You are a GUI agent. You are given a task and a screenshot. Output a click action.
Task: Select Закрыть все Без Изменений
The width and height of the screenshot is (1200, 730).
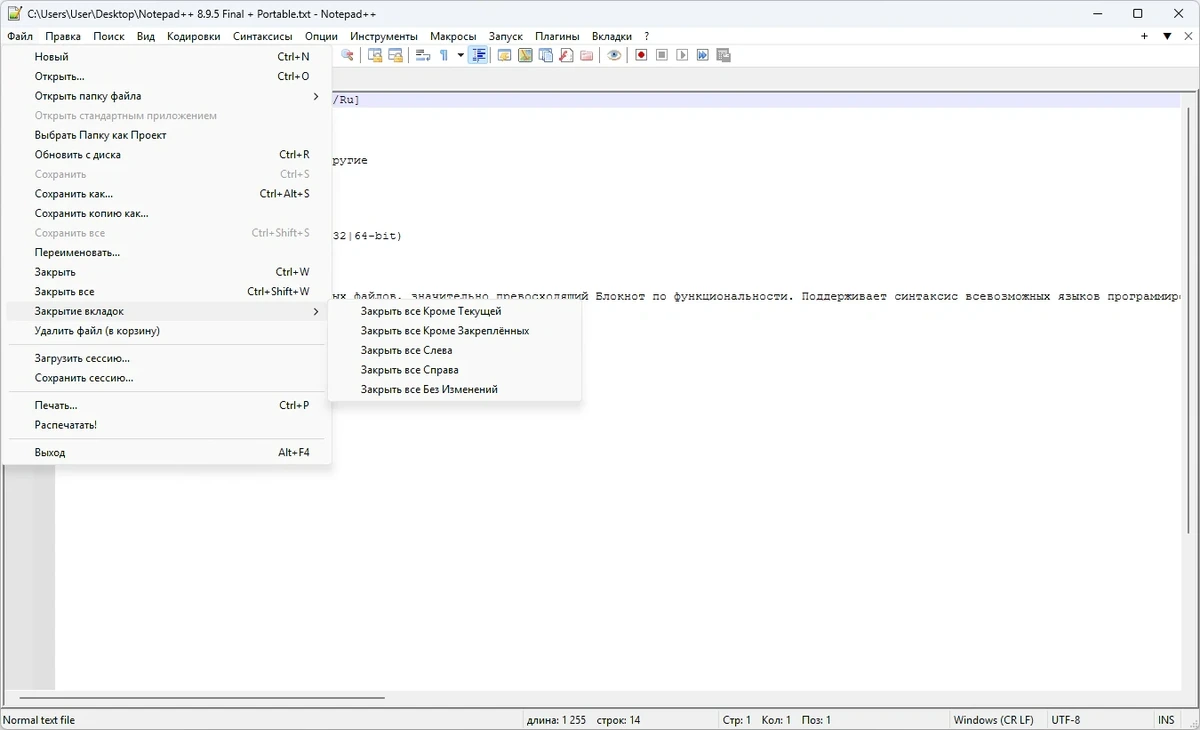(455, 389)
